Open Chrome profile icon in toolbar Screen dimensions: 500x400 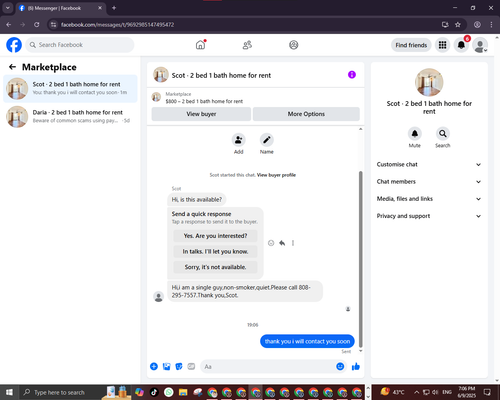coord(477,25)
